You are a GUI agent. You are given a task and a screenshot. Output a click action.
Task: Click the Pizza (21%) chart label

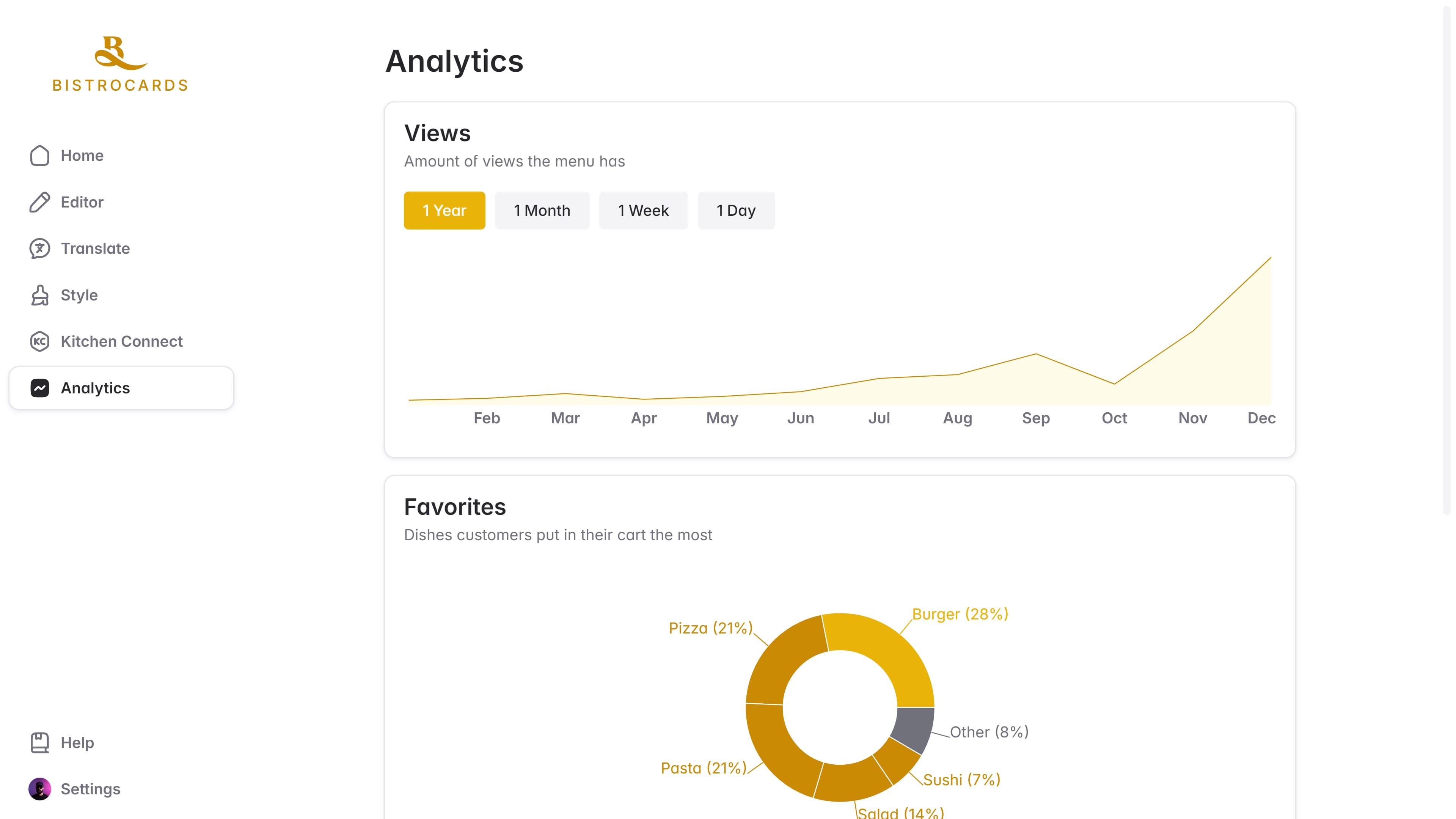[710, 628]
